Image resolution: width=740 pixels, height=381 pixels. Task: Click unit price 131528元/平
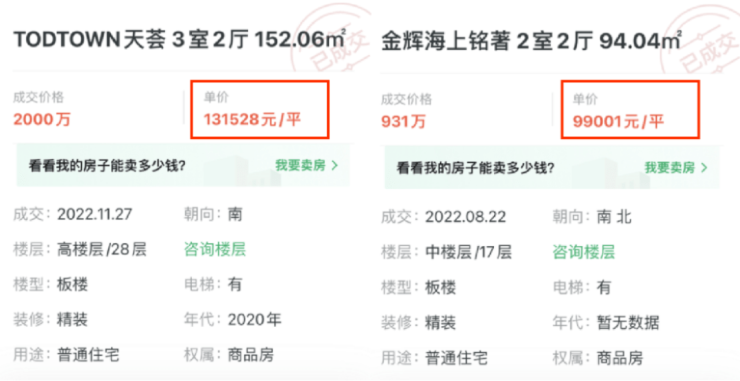(252, 119)
